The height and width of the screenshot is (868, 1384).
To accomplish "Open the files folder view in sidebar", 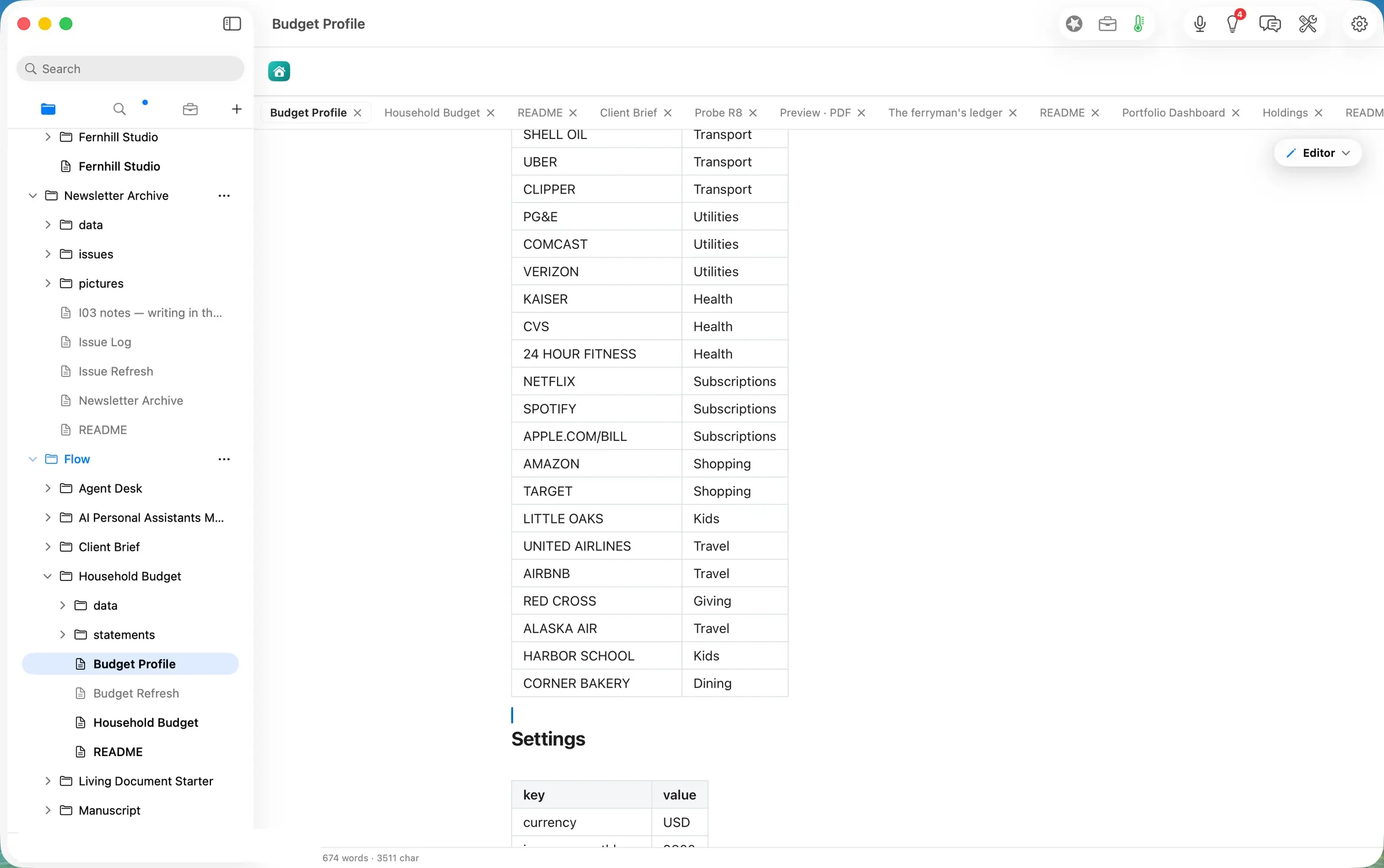I will 48,109.
